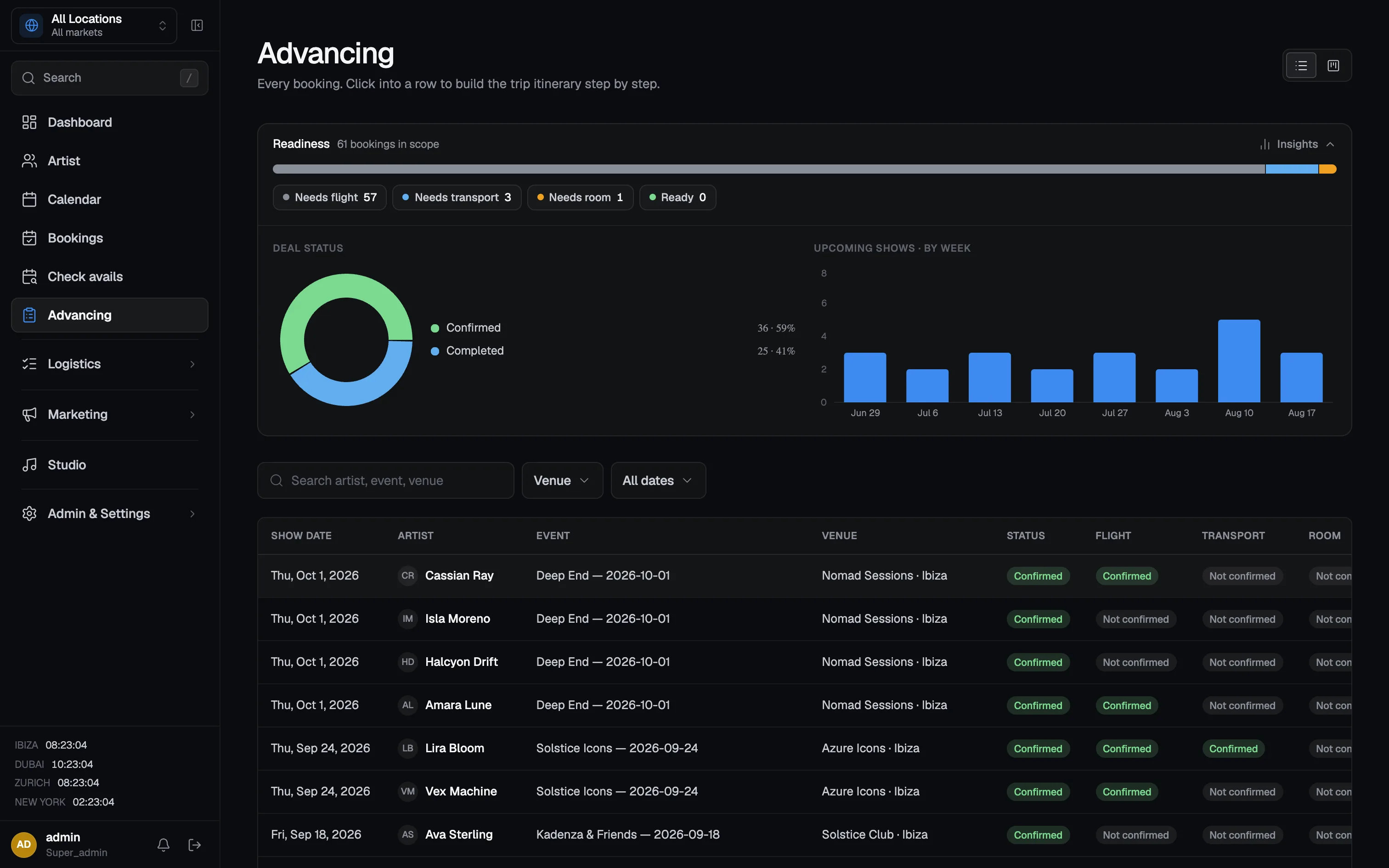Image resolution: width=1389 pixels, height=868 pixels.
Task: Open the Studio section
Action: [x=110, y=465]
